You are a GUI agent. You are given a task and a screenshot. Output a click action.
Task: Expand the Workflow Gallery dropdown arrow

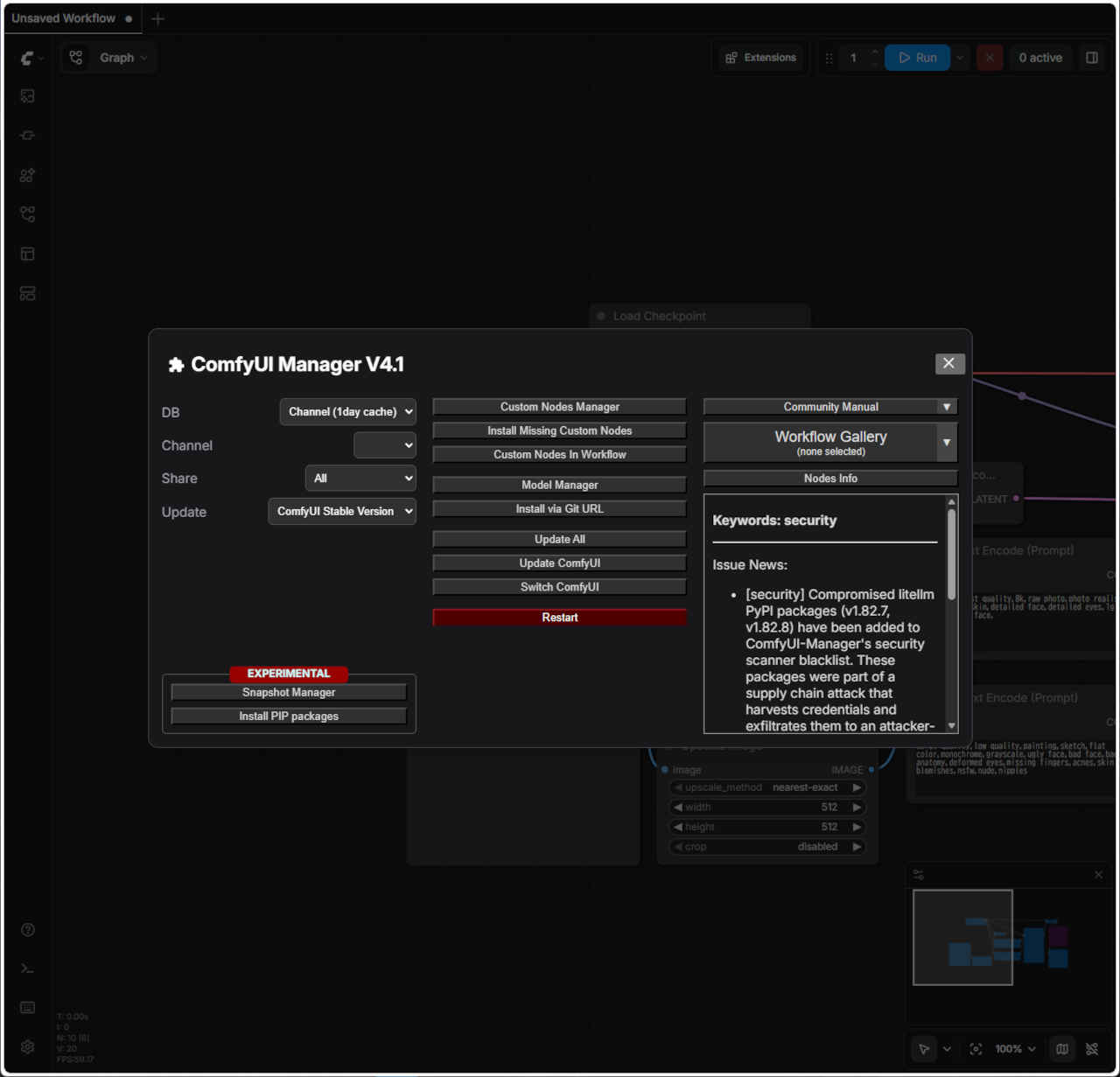[x=947, y=443]
